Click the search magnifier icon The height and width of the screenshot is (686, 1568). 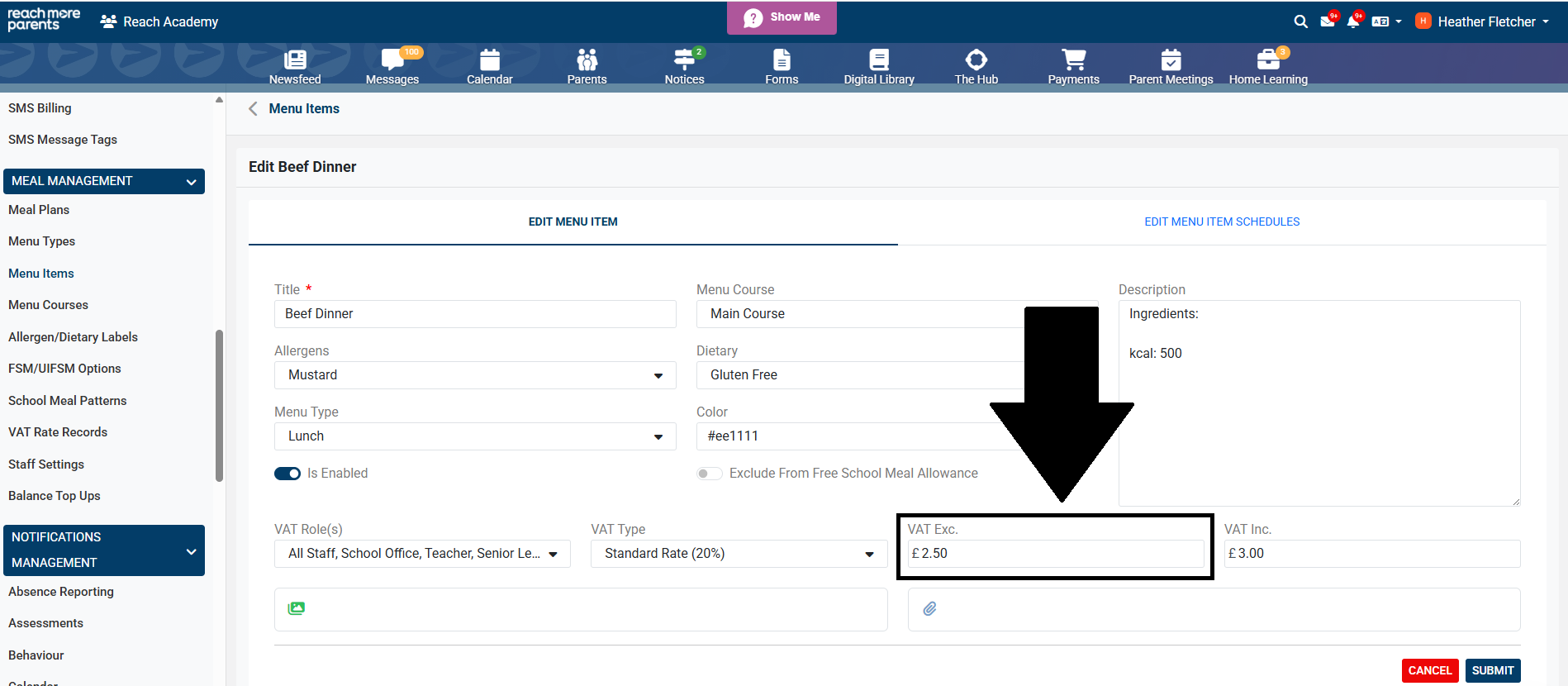click(1300, 21)
